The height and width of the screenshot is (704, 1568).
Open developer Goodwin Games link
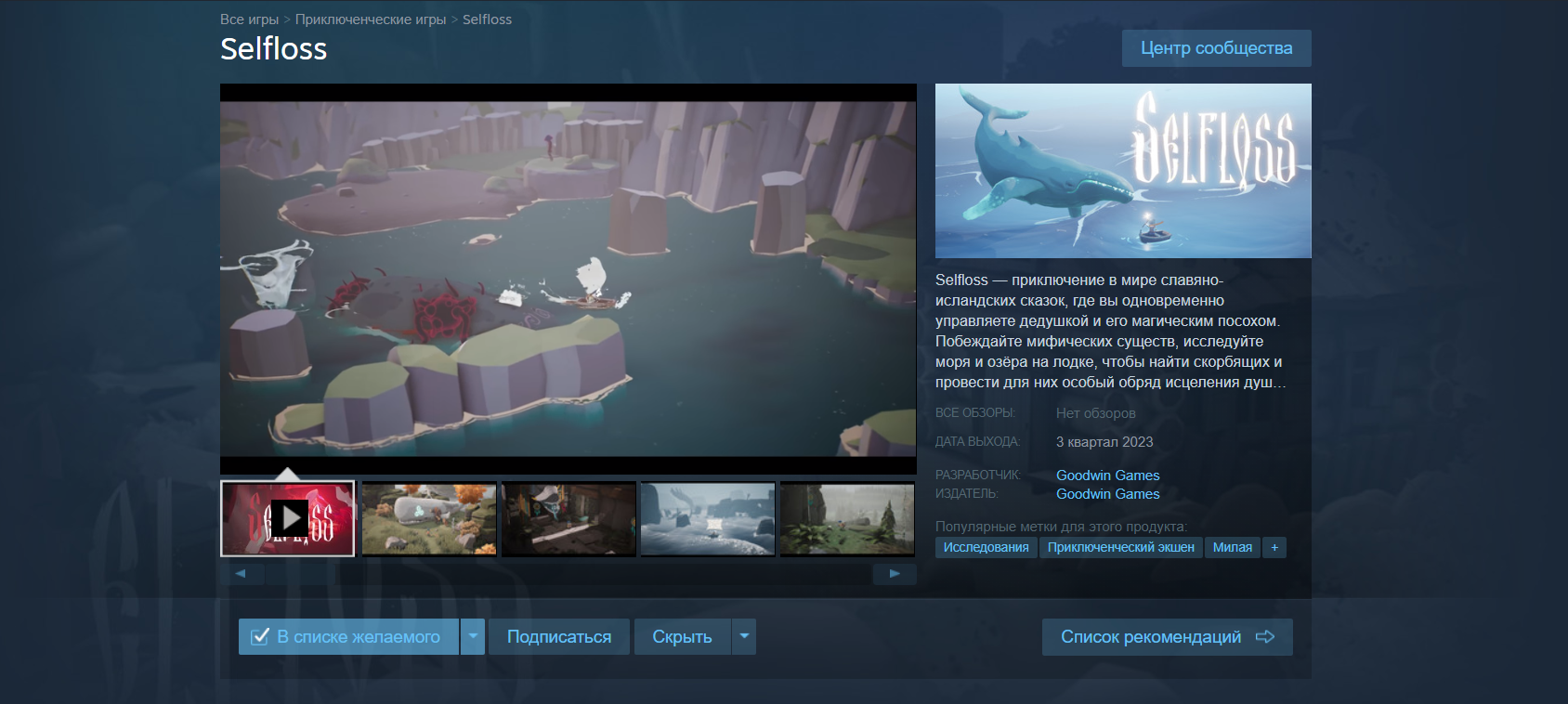1107,476
